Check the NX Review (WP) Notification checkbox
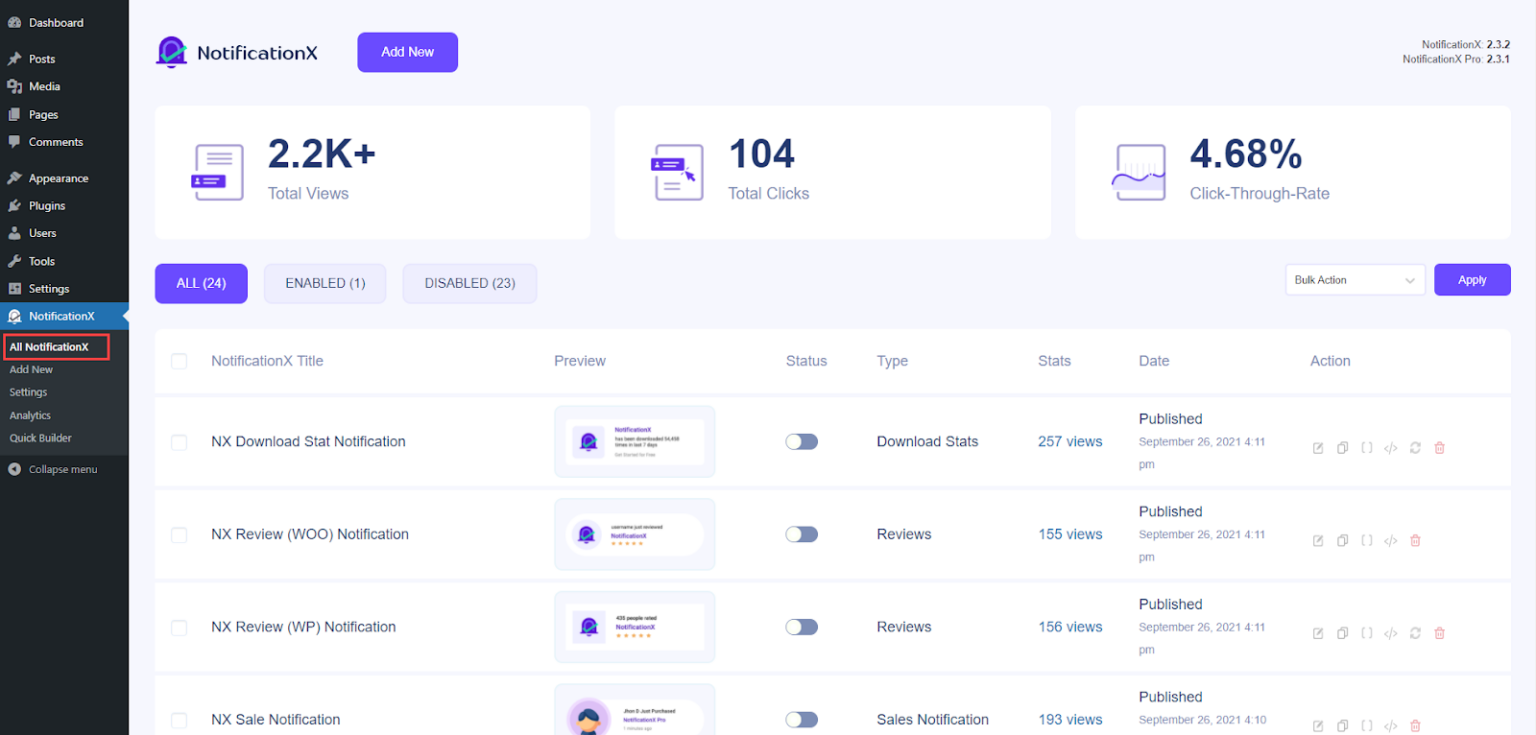The height and width of the screenshot is (735, 1536). pyautogui.click(x=179, y=628)
